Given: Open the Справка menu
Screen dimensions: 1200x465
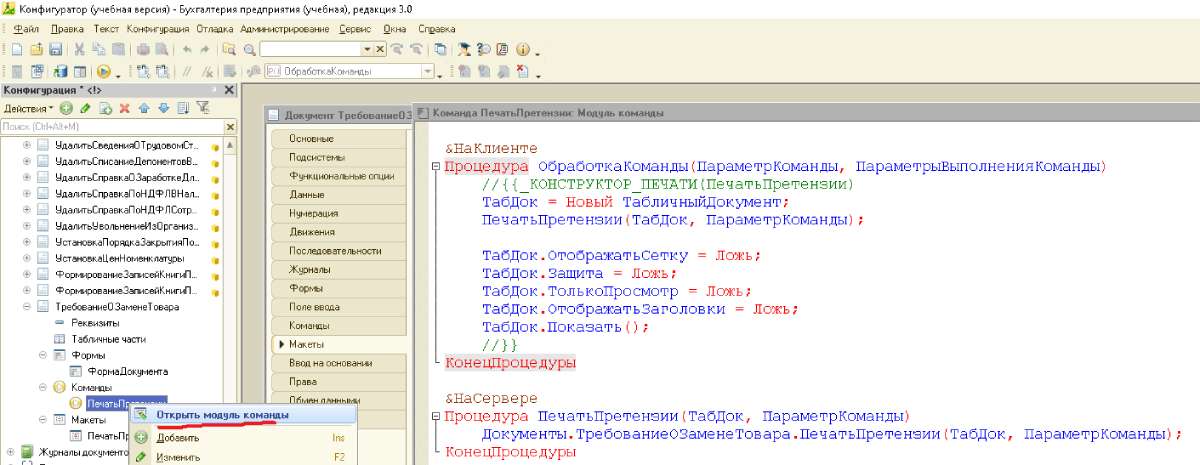Looking at the screenshot, I should point(437,29).
